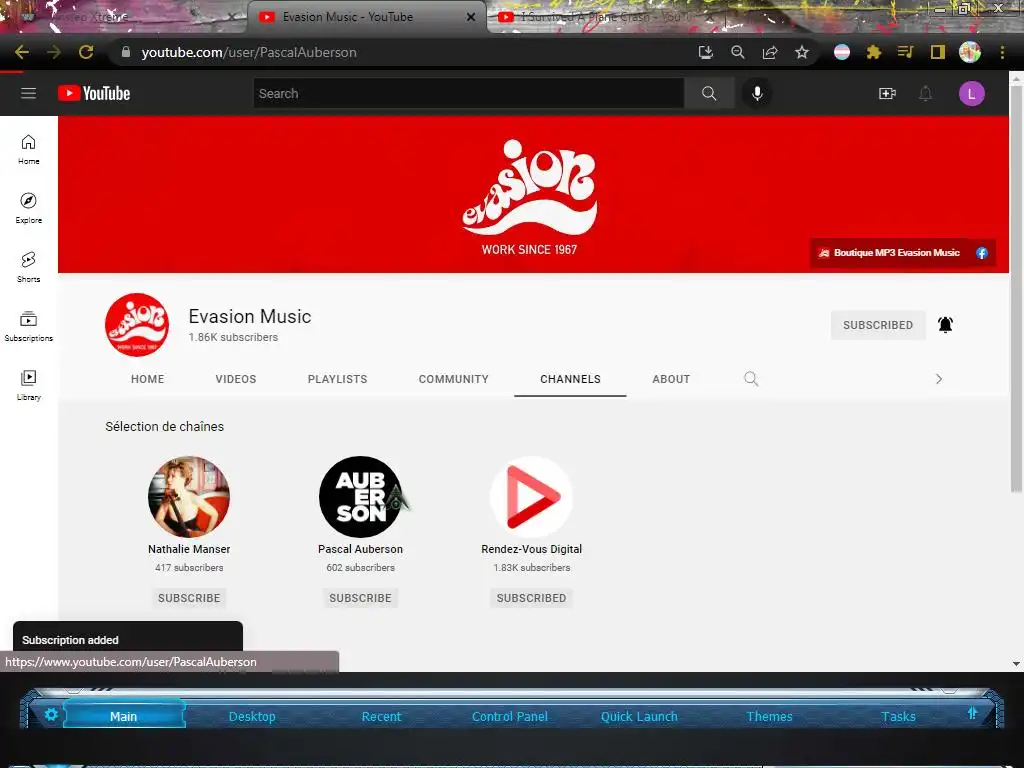Show more channel tabs with the chevron
This screenshot has width=1024, height=768.
coord(938,379)
